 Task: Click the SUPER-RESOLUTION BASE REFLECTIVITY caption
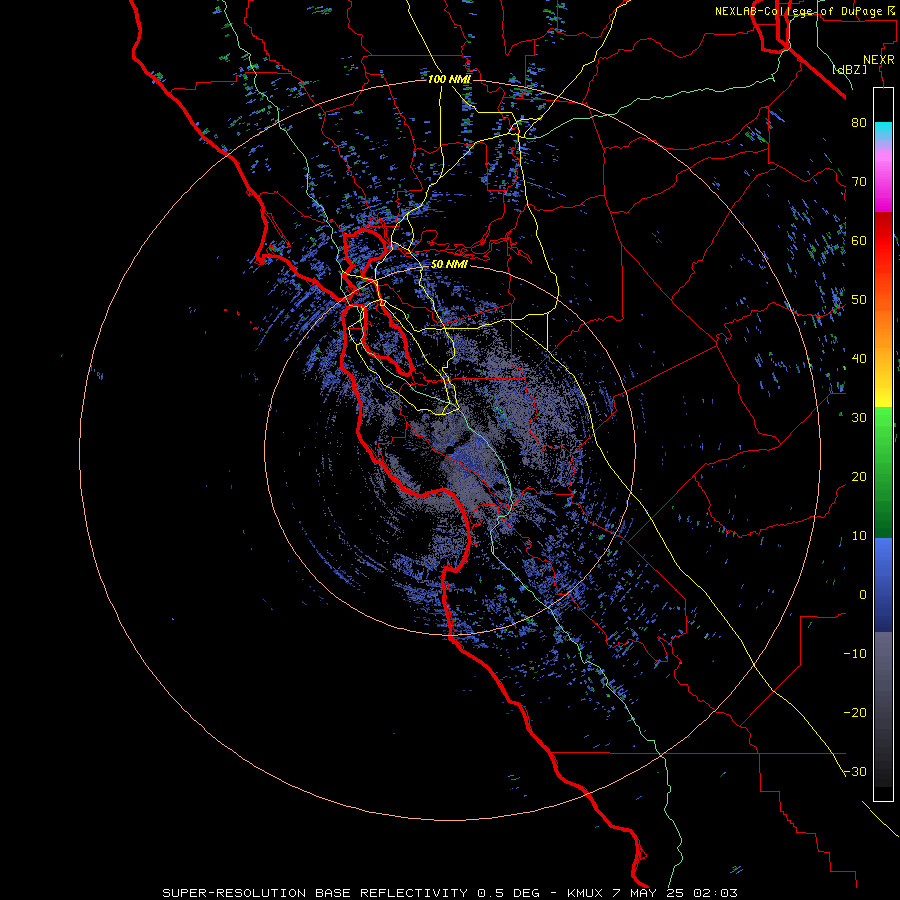(315, 893)
